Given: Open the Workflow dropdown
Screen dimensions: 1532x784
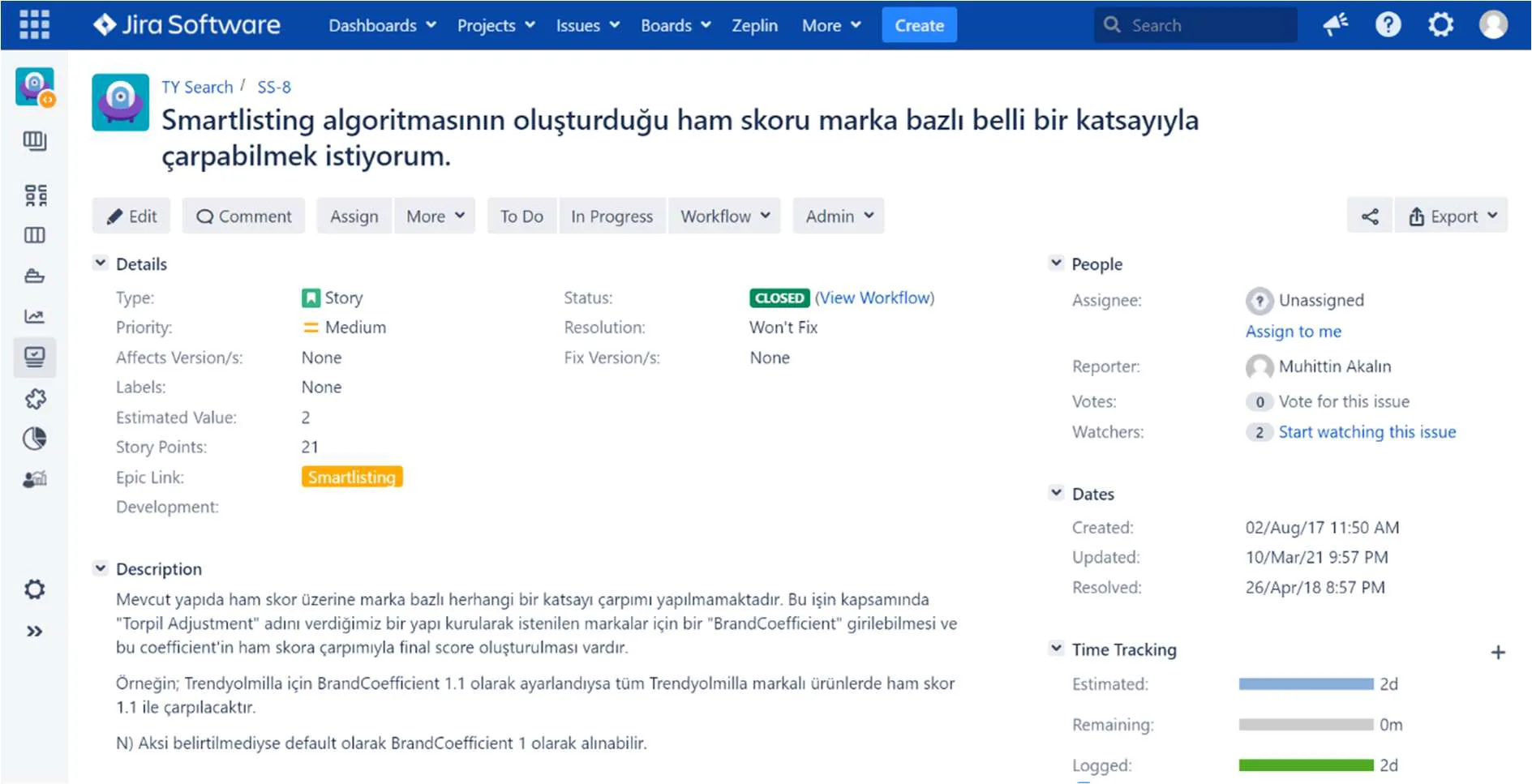Looking at the screenshot, I should pyautogui.click(x=725, y=216).
